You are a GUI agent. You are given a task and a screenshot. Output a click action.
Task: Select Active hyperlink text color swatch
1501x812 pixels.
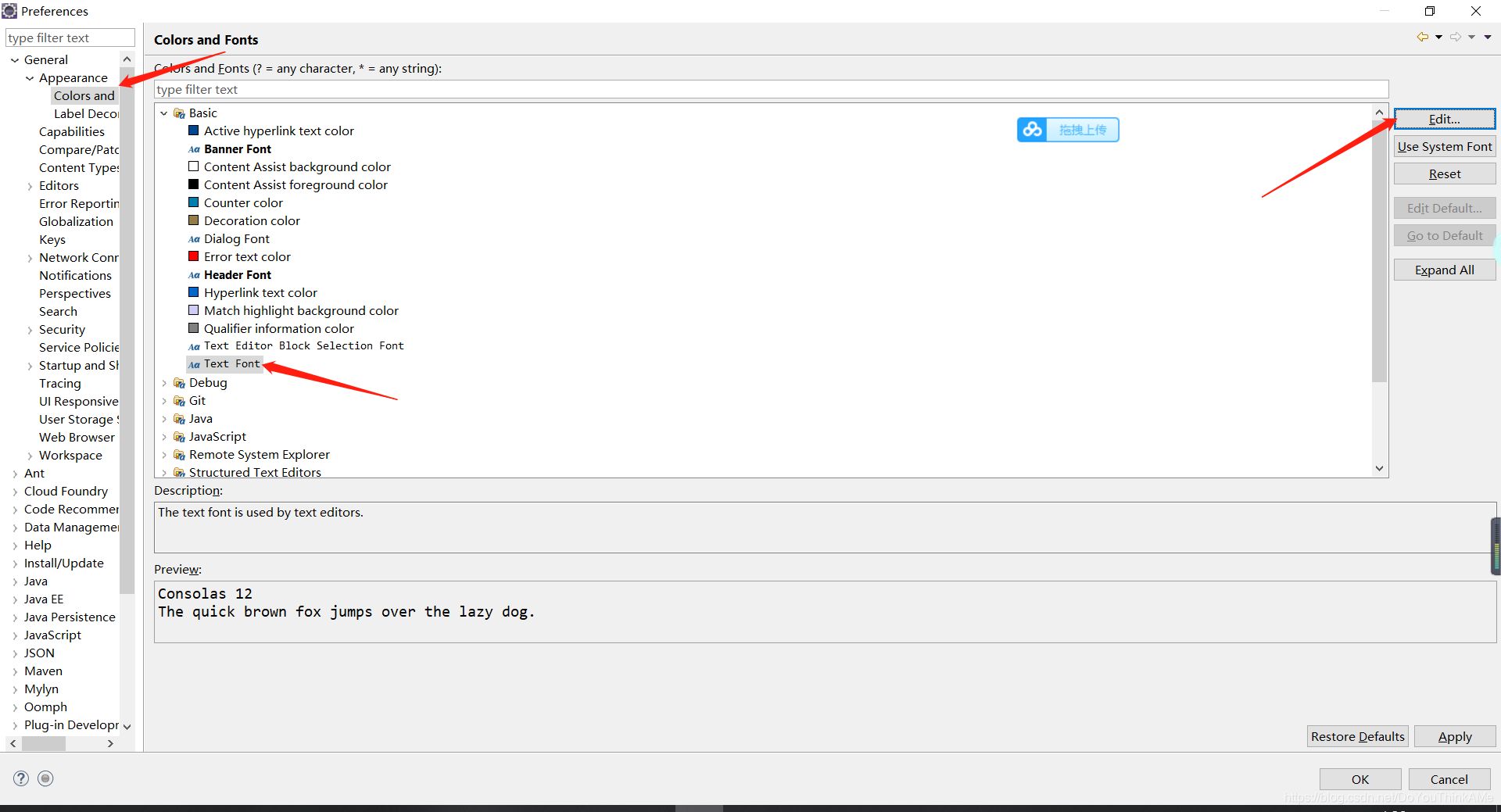194,131
